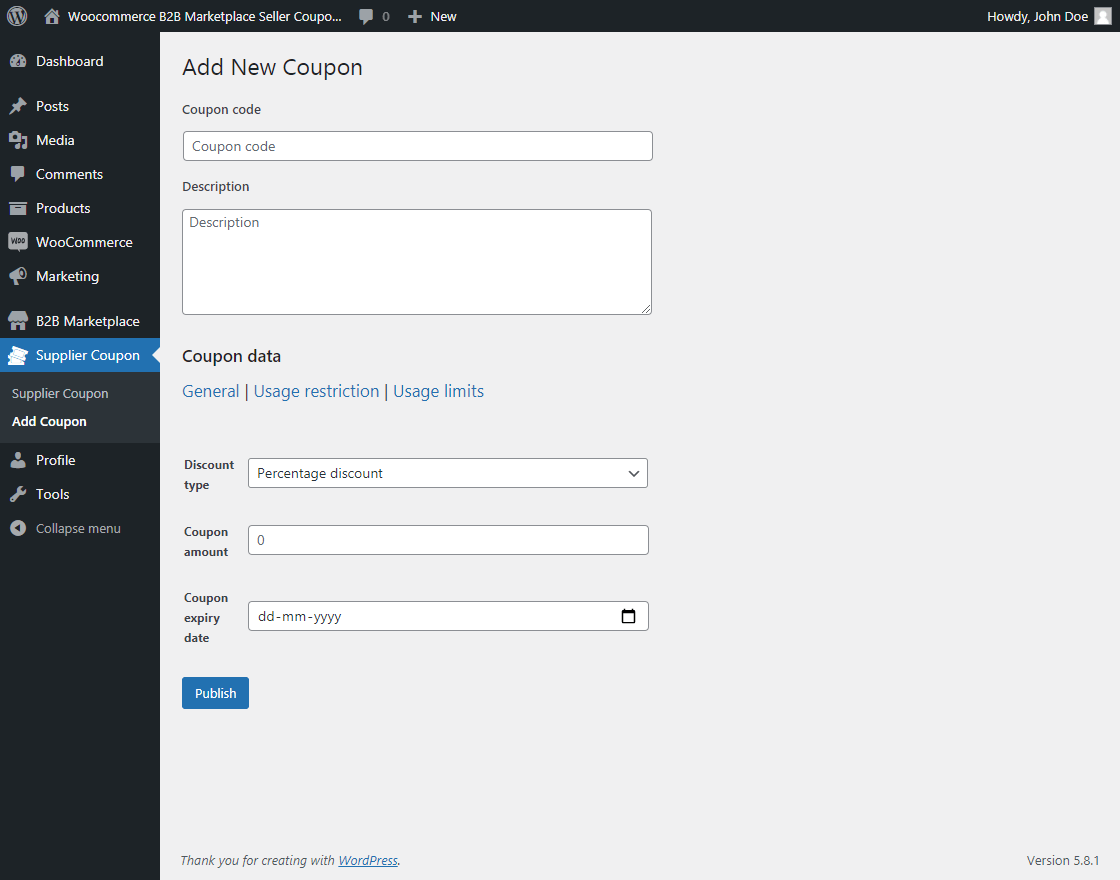1120x880 pixels.
Task: Click the B2B Marketplace store icon
Action: [18, 321]
